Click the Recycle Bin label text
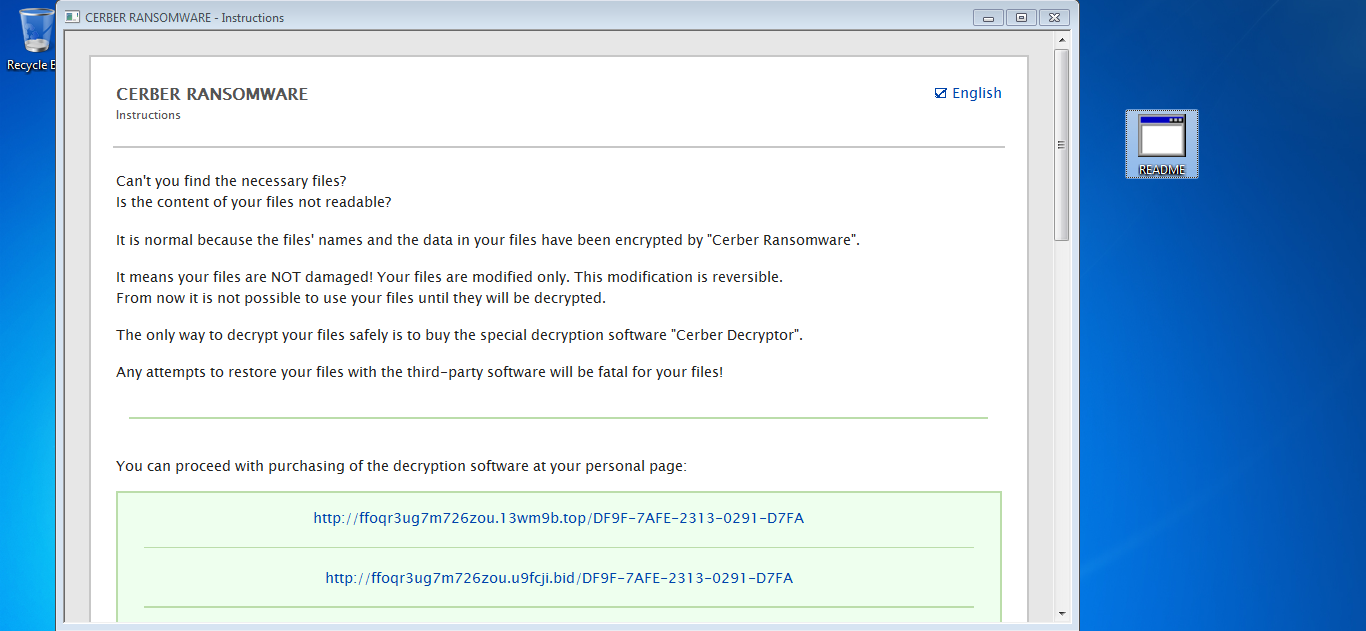The image size is (1366, 631). click(x=28, y=65)
